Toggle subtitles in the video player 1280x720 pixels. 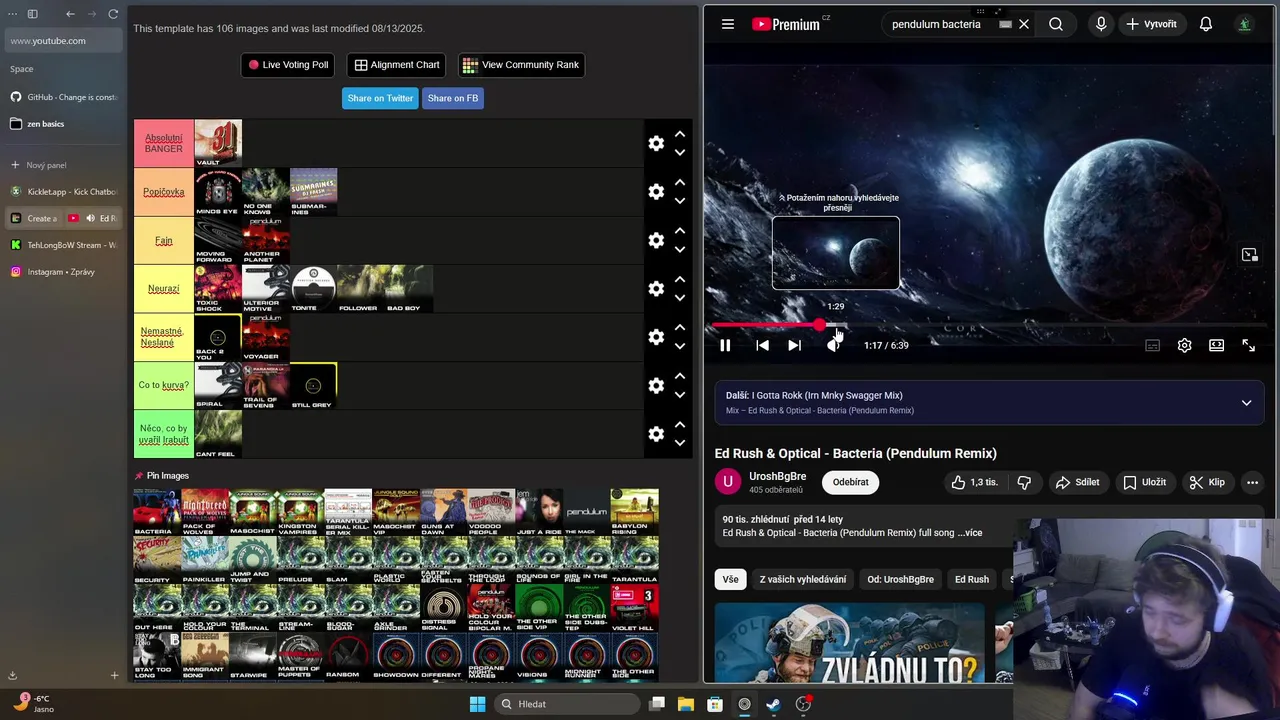pyautogui.click(x=1152, y=345)
